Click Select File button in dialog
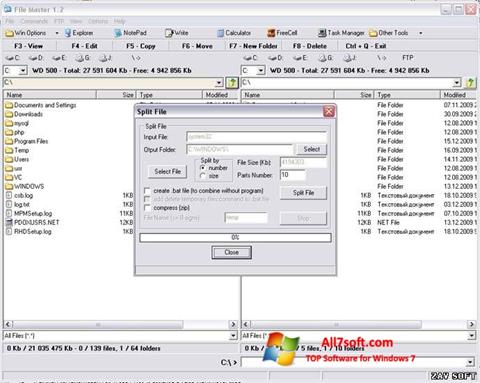The width and height of the screenshot is (480, 383). point(167,172)
